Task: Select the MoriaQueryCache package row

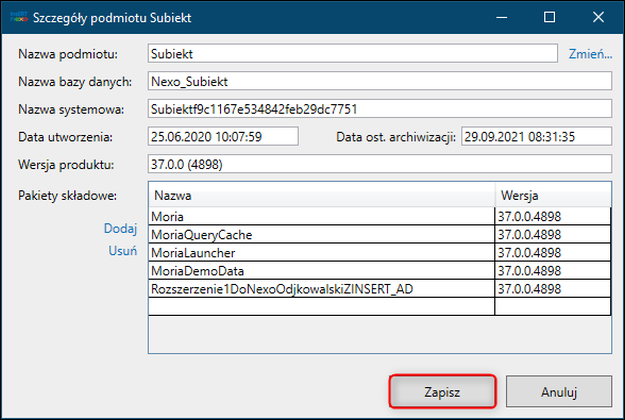Action: coord(321,235)
